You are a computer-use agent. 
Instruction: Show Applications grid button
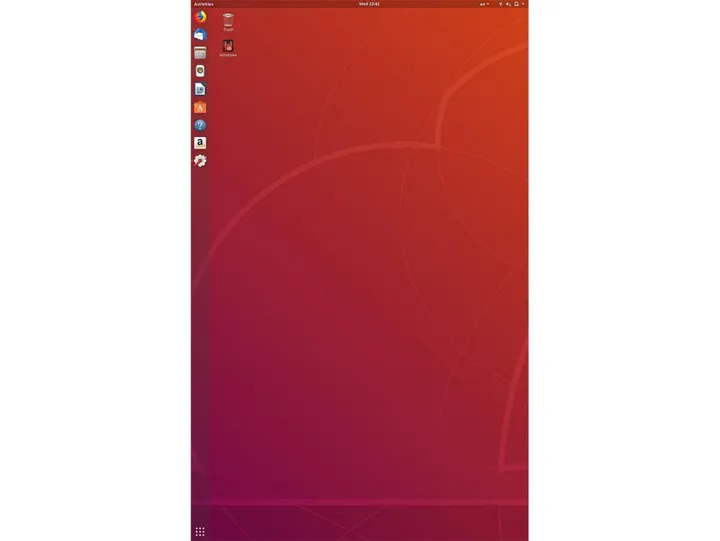point(200,532)
